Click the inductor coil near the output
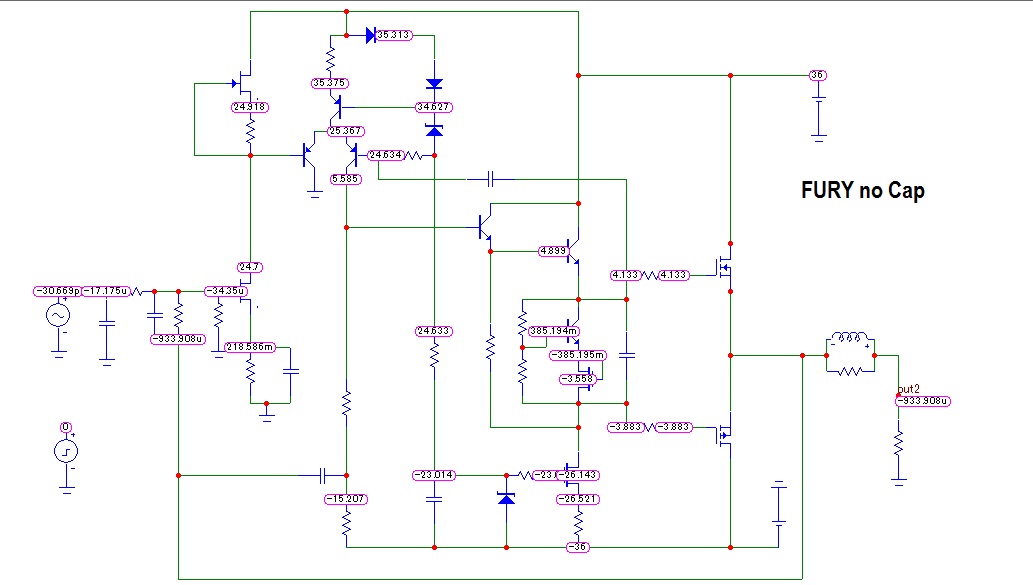Viewport: 1033px width, 585px height. (x=851, y=339)
